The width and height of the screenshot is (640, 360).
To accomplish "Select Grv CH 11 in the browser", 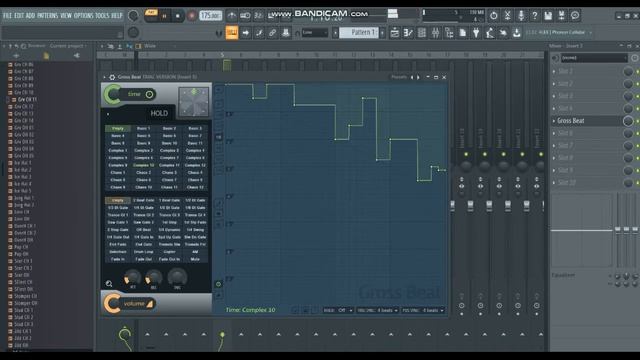I will coord(26,100).
